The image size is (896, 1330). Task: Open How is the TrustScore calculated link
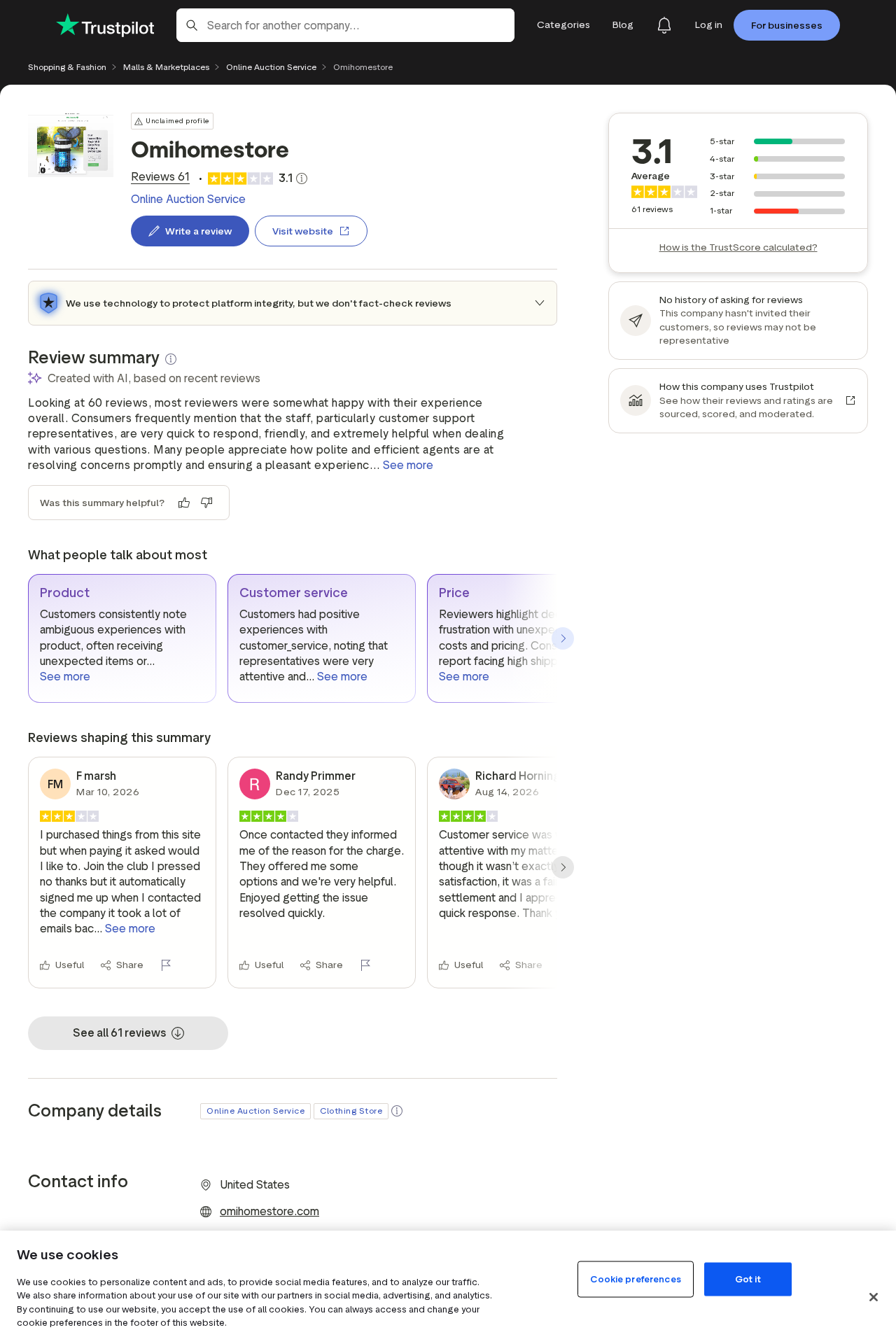[738, 248]
